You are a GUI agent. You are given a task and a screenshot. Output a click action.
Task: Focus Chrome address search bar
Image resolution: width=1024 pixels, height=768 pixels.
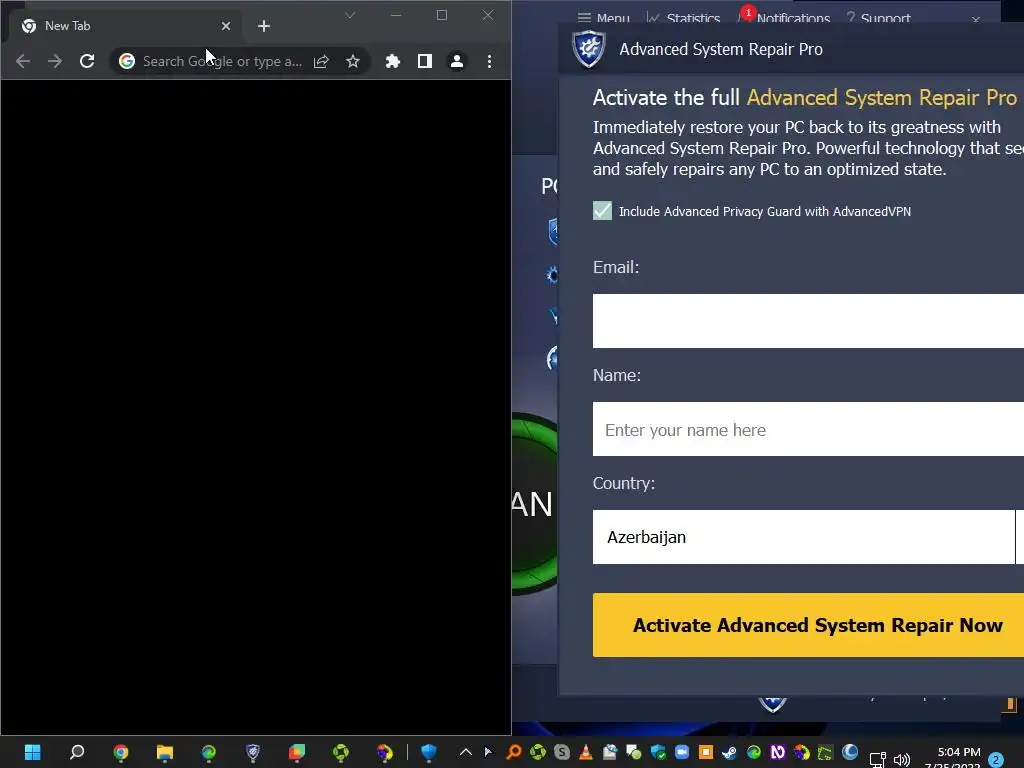(222, 61)
